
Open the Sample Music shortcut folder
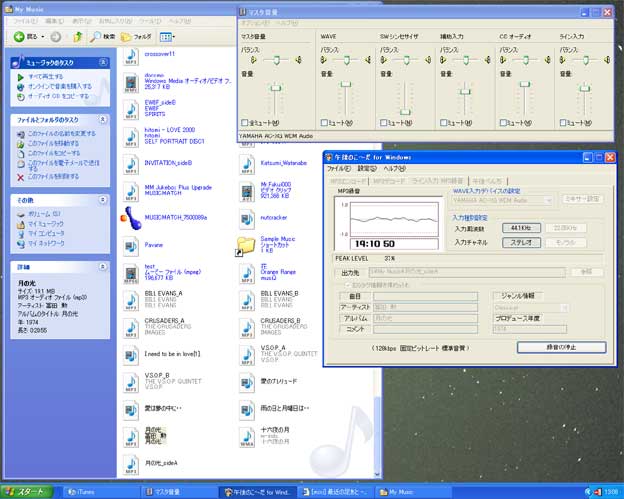(245, 245)
